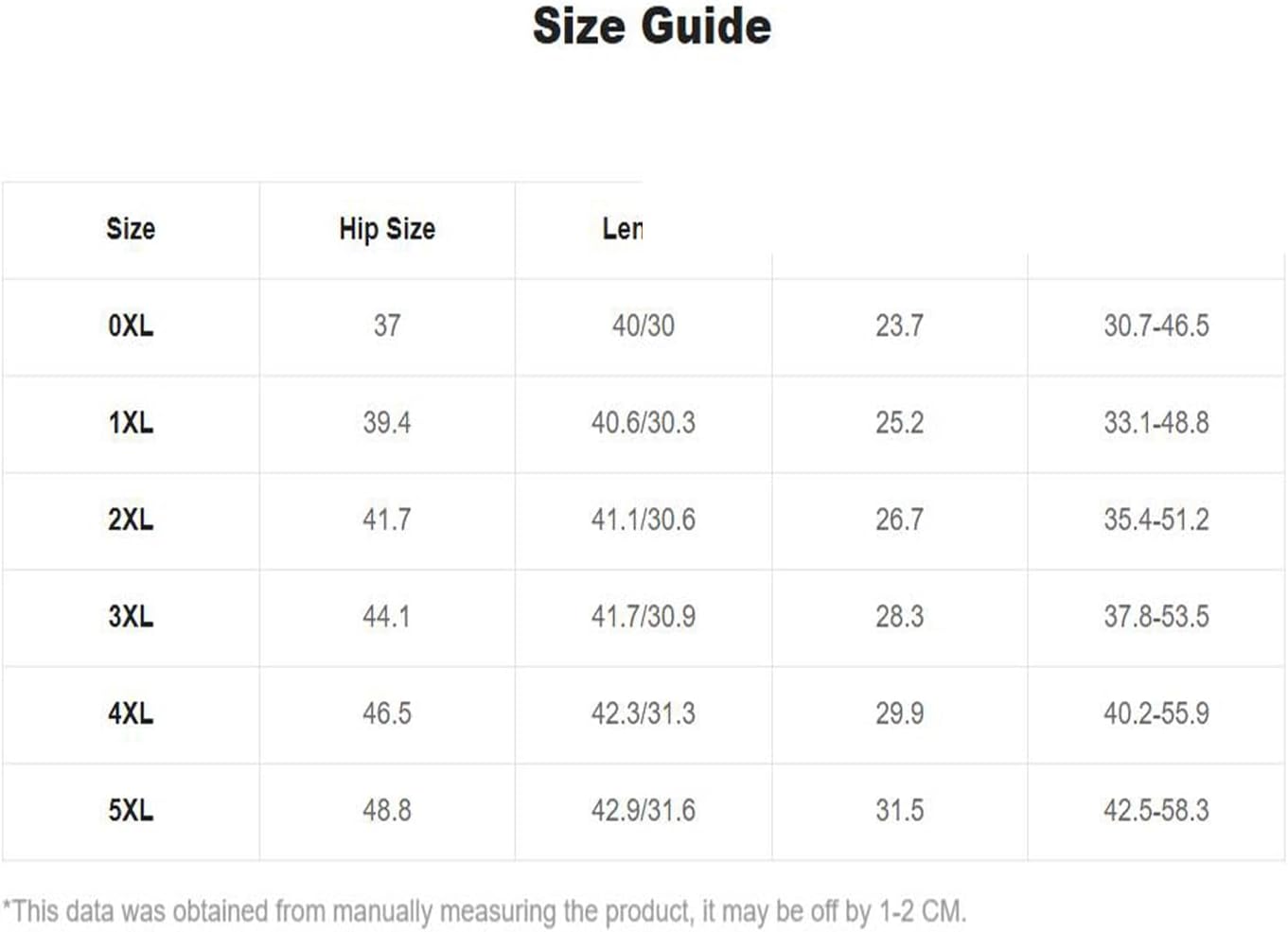Screen dimensions: 1288x932
Task: Select the 0XL size row label
Action: 131,325
